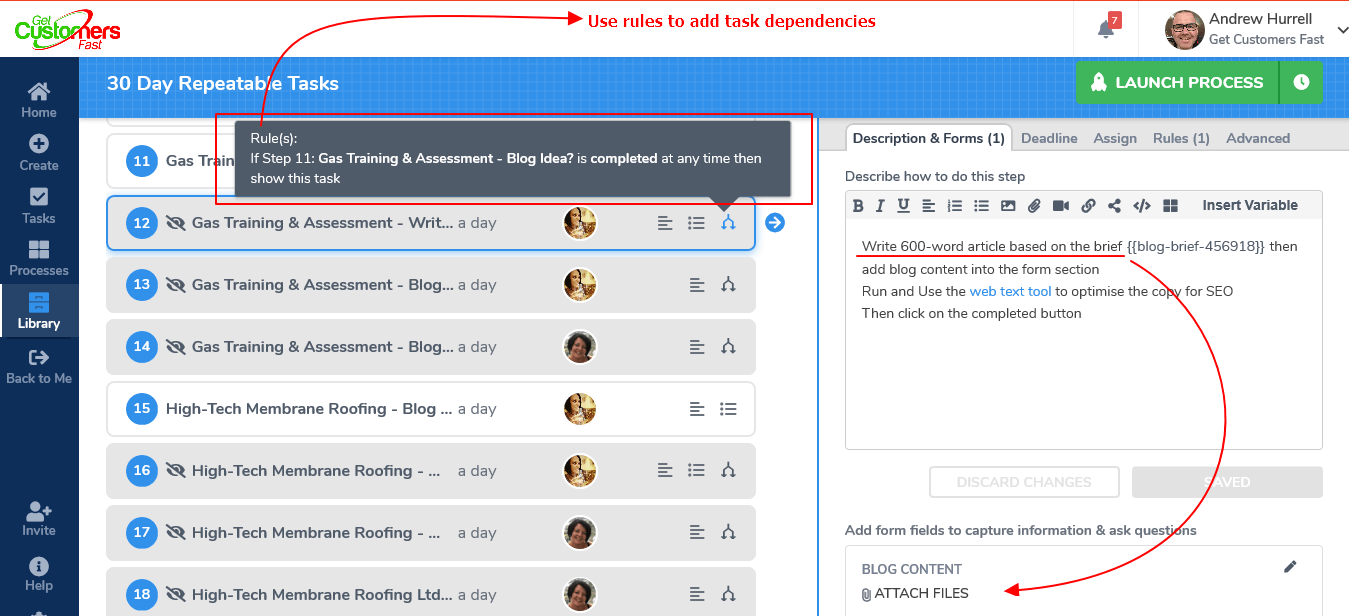The height and width of the screenshot is (616, 1349).
Task: Toggle the hidden eye icon on step 12
Action: click(177, 223)
